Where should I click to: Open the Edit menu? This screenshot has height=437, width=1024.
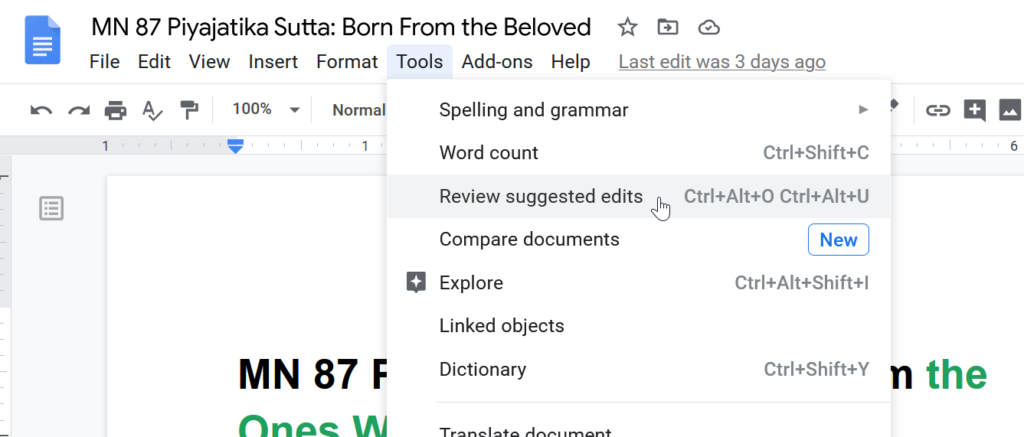tap(154, 62)
